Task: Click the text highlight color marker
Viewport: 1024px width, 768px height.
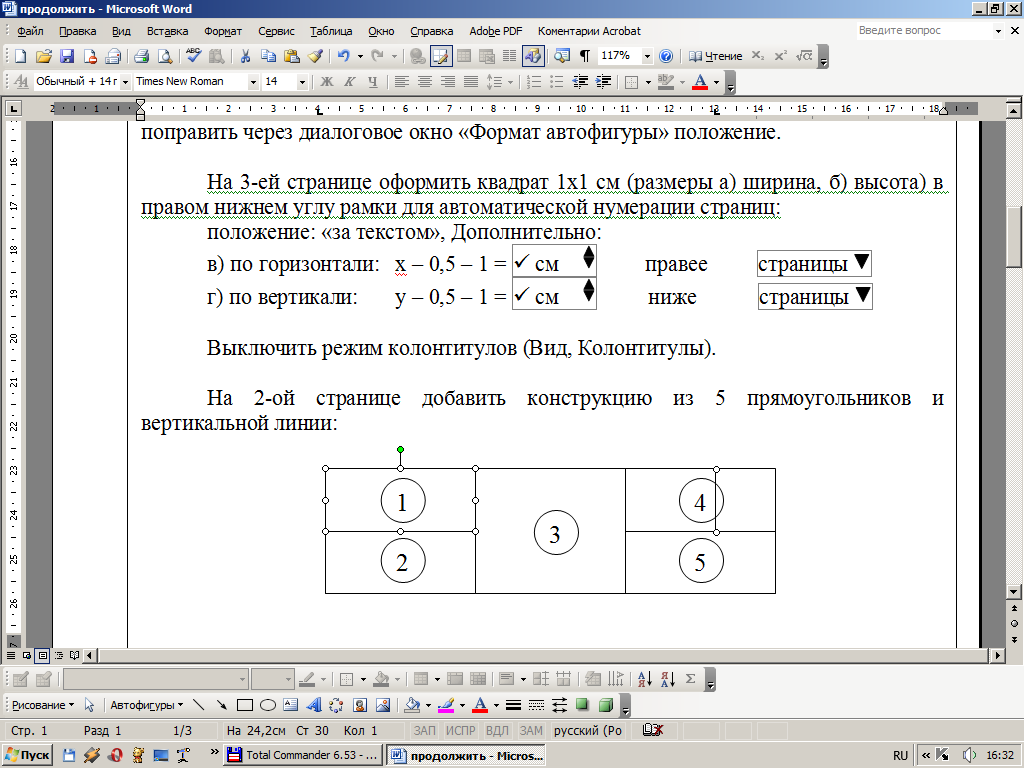Action: [665, 82]
